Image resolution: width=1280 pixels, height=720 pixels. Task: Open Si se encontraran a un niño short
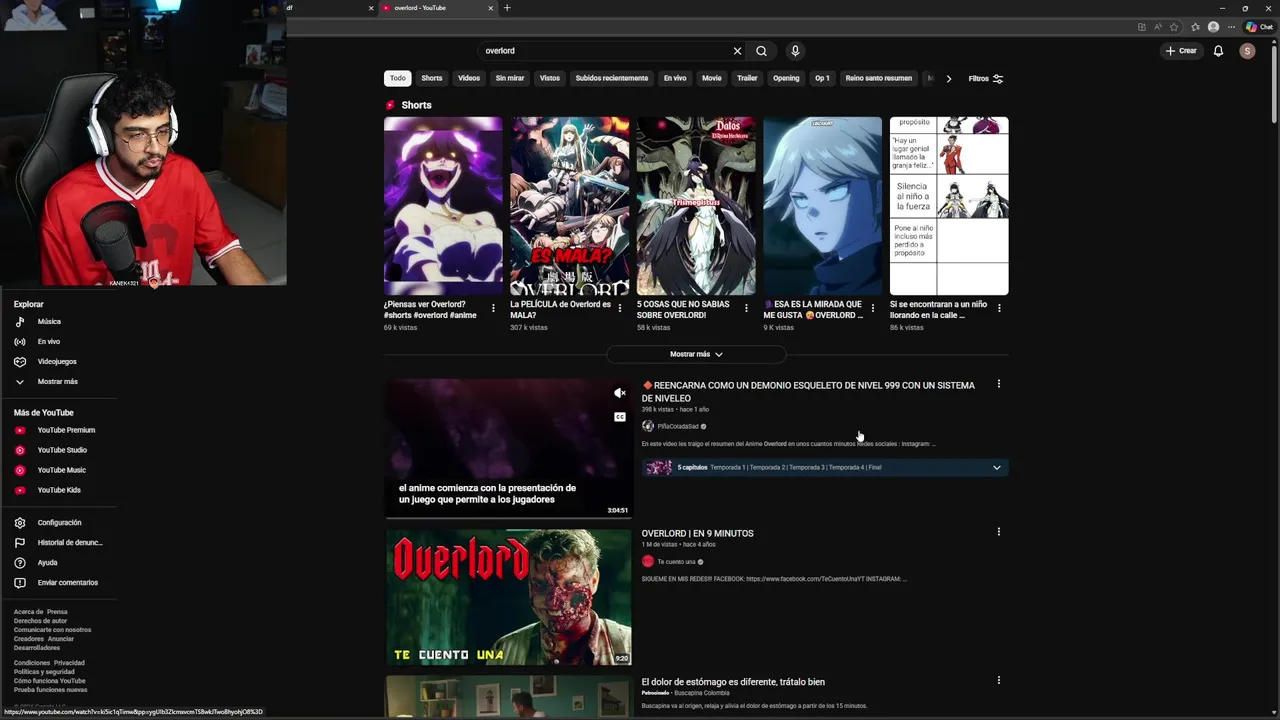[949, 206]
